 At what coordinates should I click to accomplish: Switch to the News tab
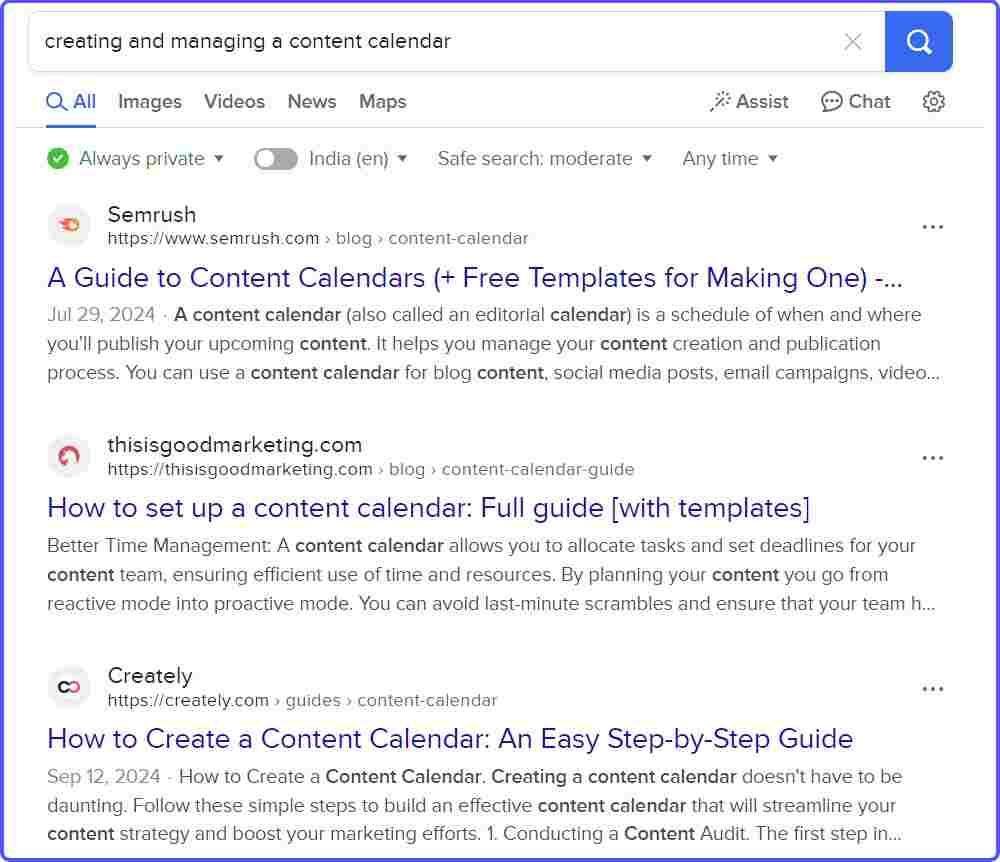click(312, 101)
